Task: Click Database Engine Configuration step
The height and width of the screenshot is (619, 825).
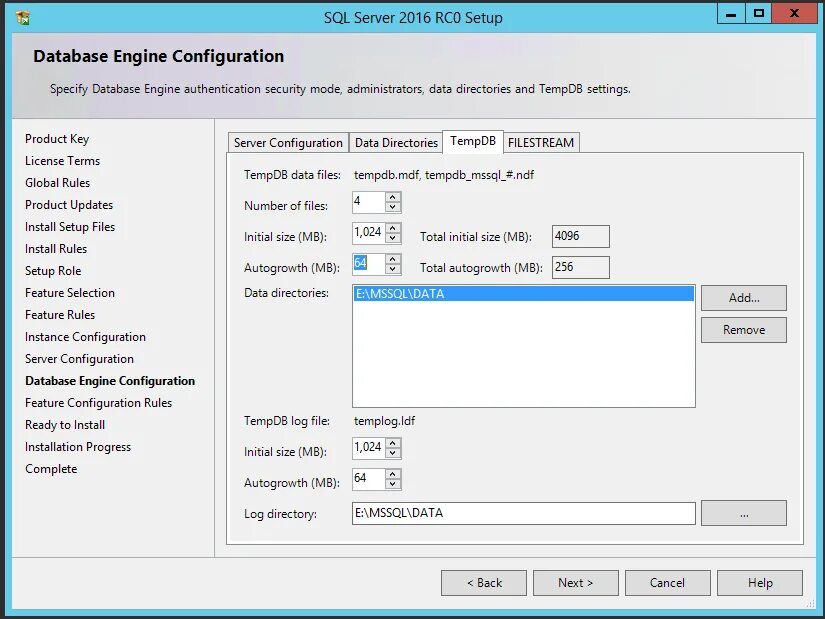Action: click(110, 381)
